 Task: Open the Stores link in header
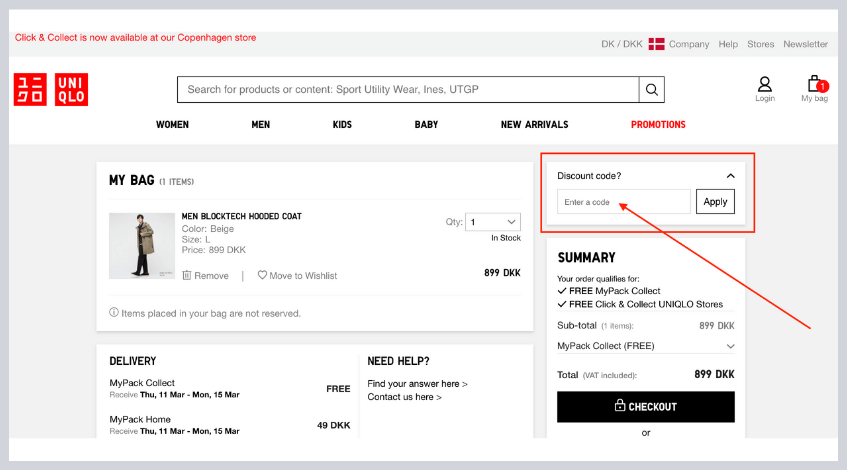760,44
